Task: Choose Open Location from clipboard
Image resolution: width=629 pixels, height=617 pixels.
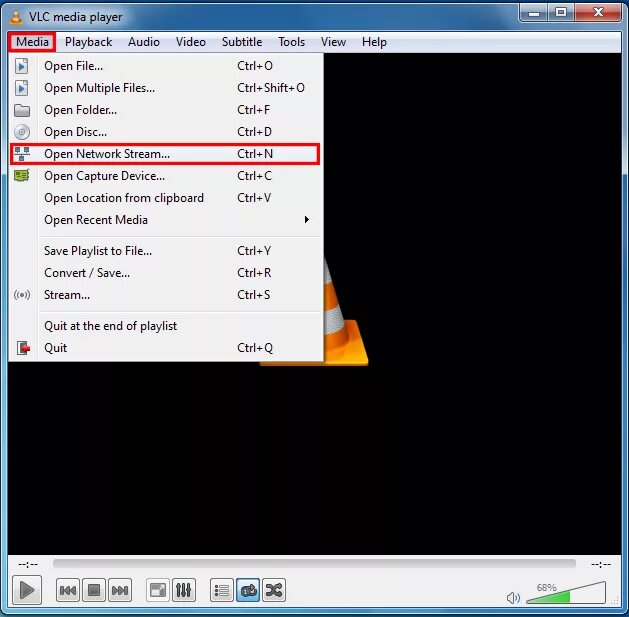Action: coord(165,198)
